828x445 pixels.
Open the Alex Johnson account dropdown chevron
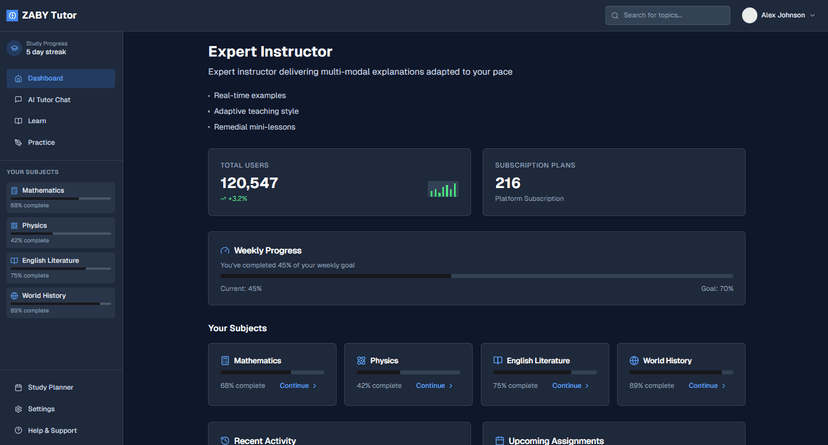pyautogui.click(x=812, y=15)
